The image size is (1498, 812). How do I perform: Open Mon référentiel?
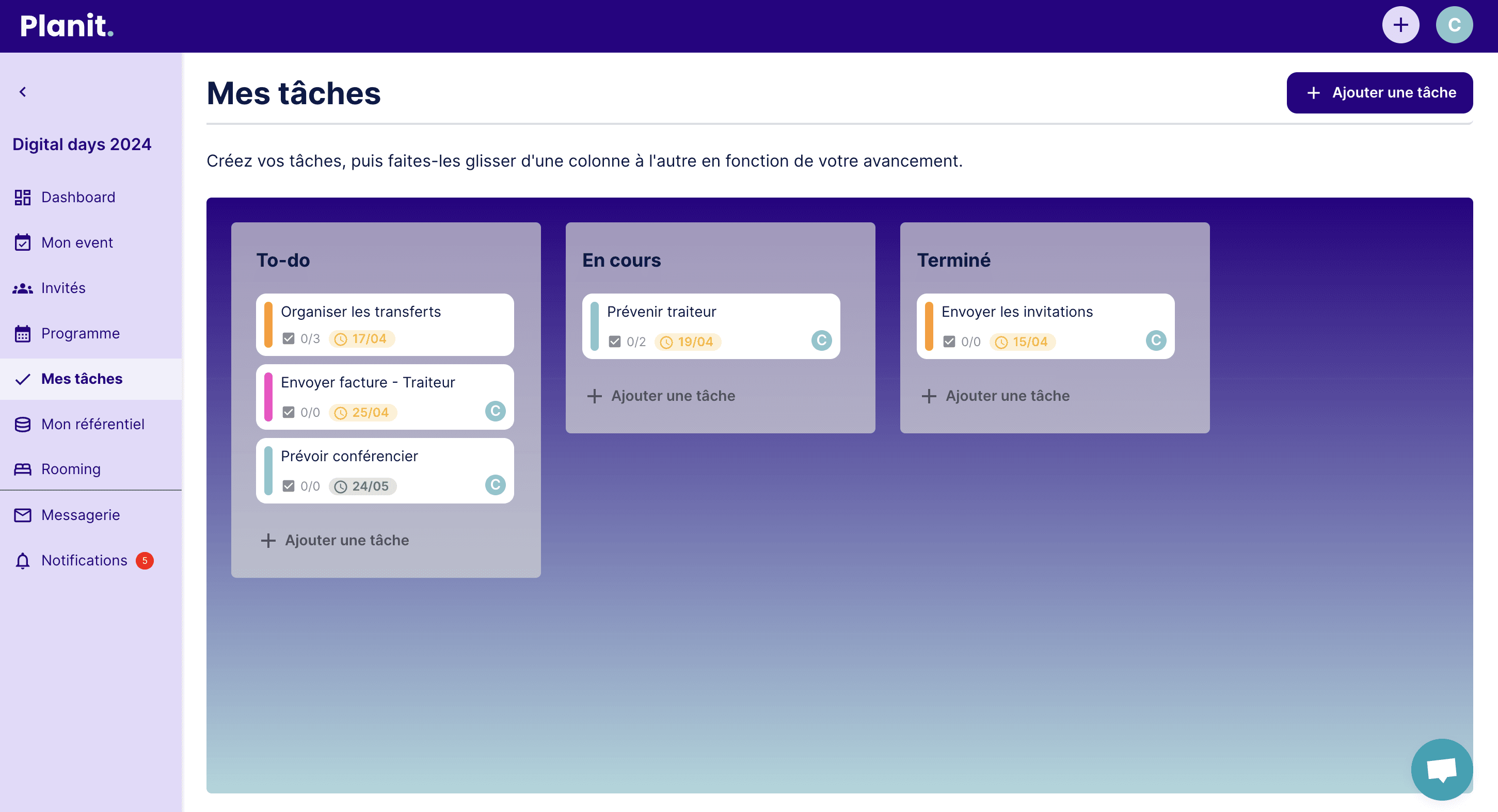point(91,424)
